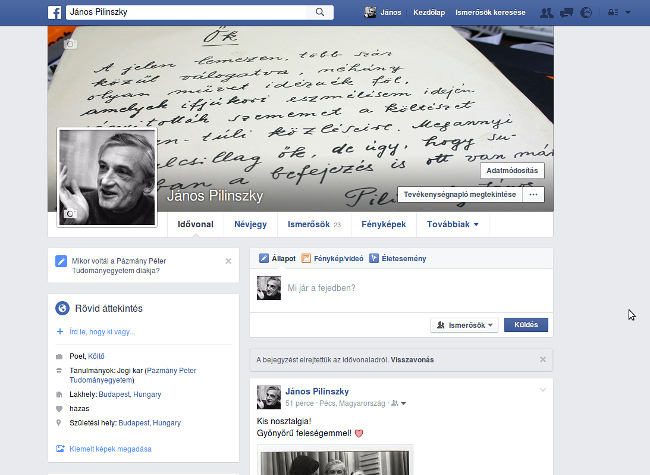Click the small János avatar in the top bar
Image resolution: width=650 pixels, height=475 pixels.
pyautogui.click(x=370, y=12)
